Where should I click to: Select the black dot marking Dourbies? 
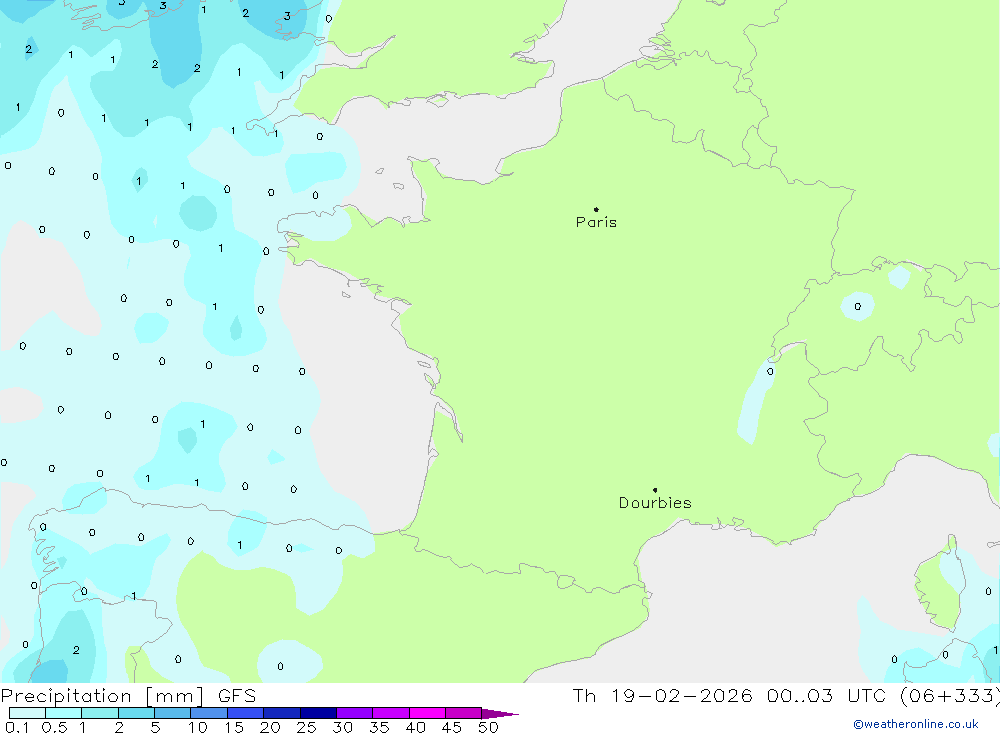(x=655, y=490)
